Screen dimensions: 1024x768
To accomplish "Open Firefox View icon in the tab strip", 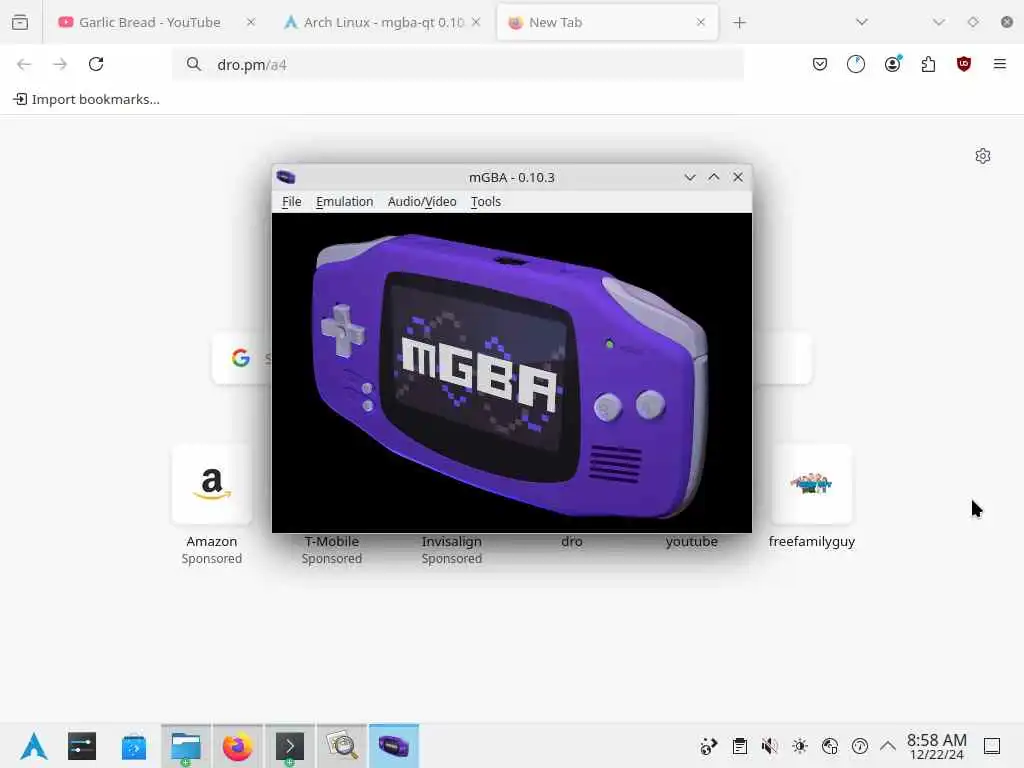I will tap(20, 22).
